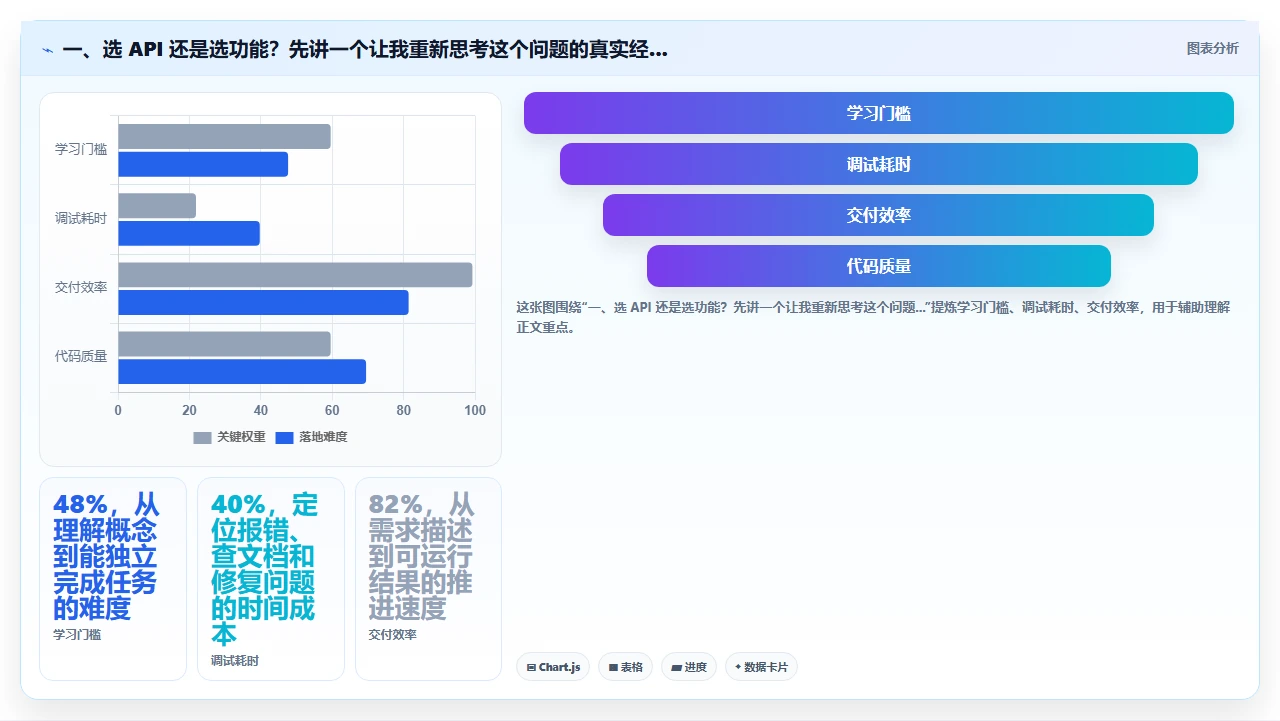Click the gray 关键权重 legend swatch
This screenshot has width=1280, height=721.
(x=202, y=437)
